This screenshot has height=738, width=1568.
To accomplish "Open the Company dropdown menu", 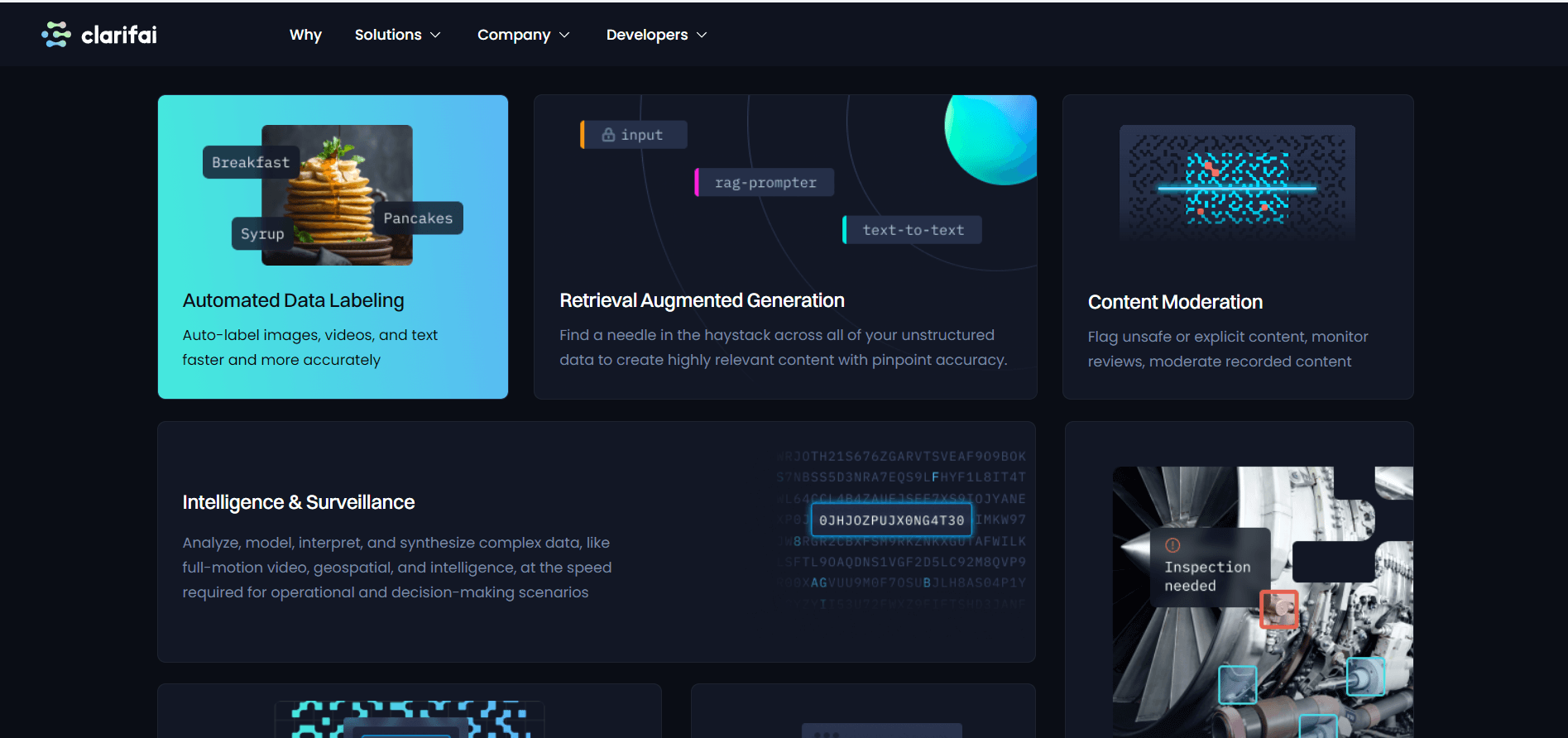I will pyautogui.click(x=523, y=35).
